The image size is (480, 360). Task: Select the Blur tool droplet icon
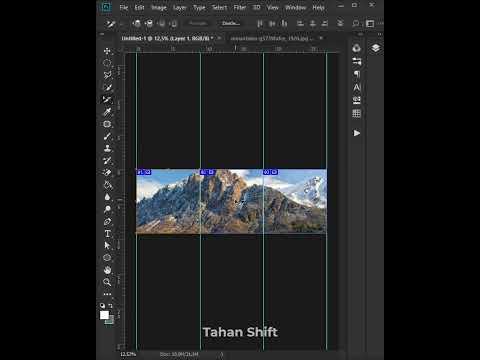[x=107, y=197]
